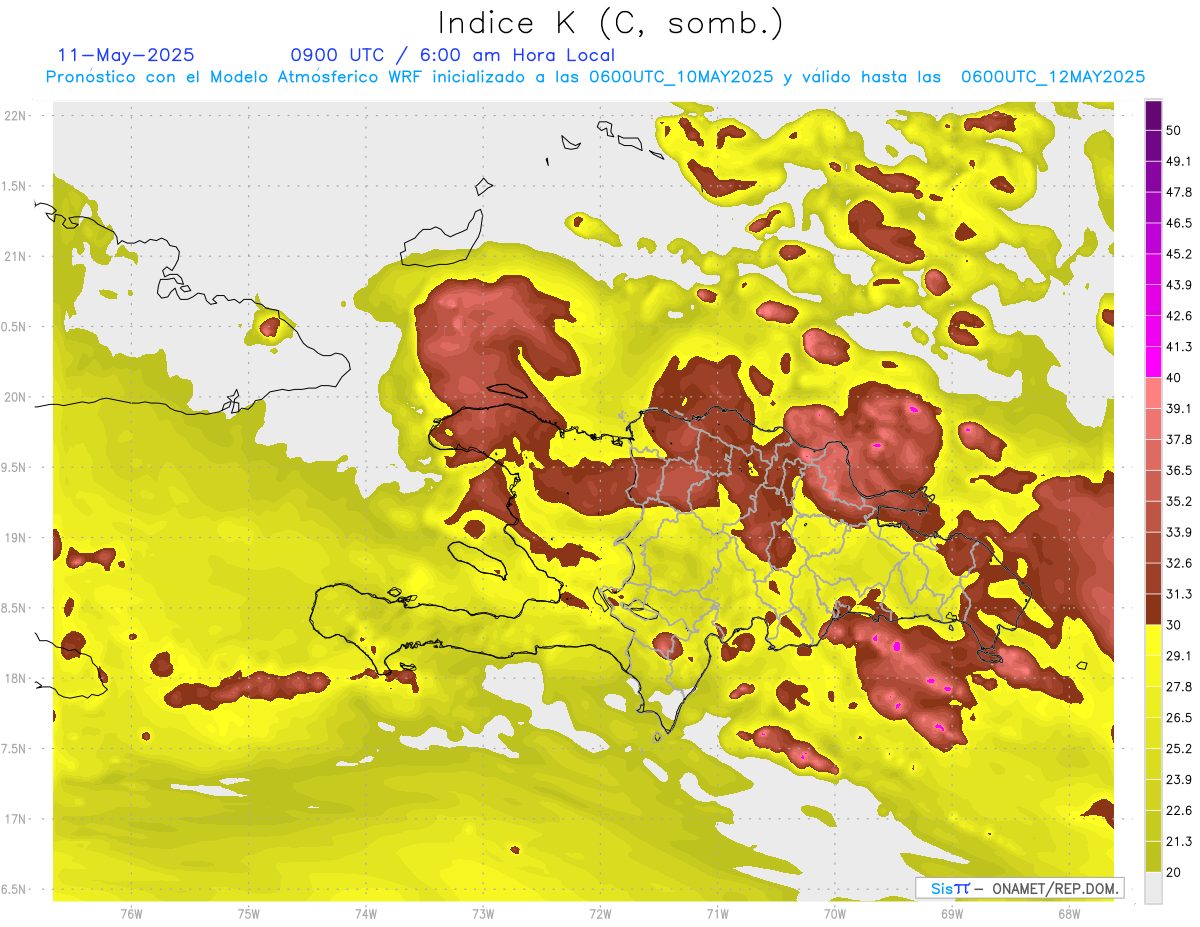This screenshot has height=927, width=1200.
Task: Click colorbar value "41.3"
Action: 1180,347
